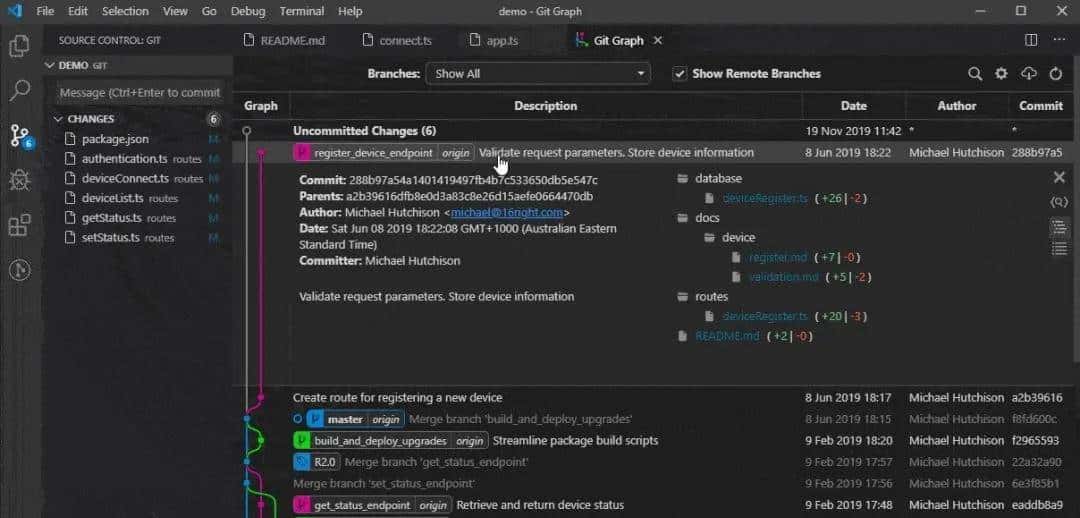Select package.json in changes list
The height and width of the screenshot is (518, 1080).
(x=115, y=139)
